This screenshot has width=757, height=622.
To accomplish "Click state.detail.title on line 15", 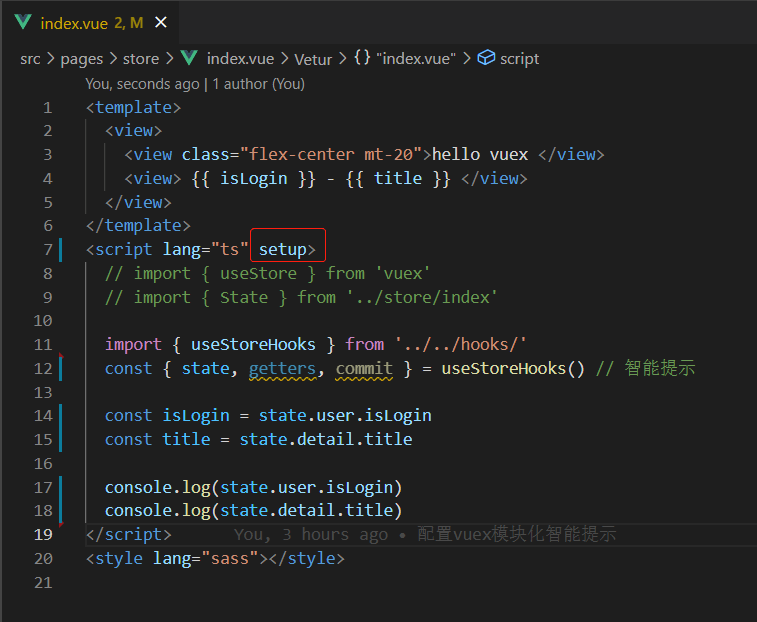I will pos(326,439).
